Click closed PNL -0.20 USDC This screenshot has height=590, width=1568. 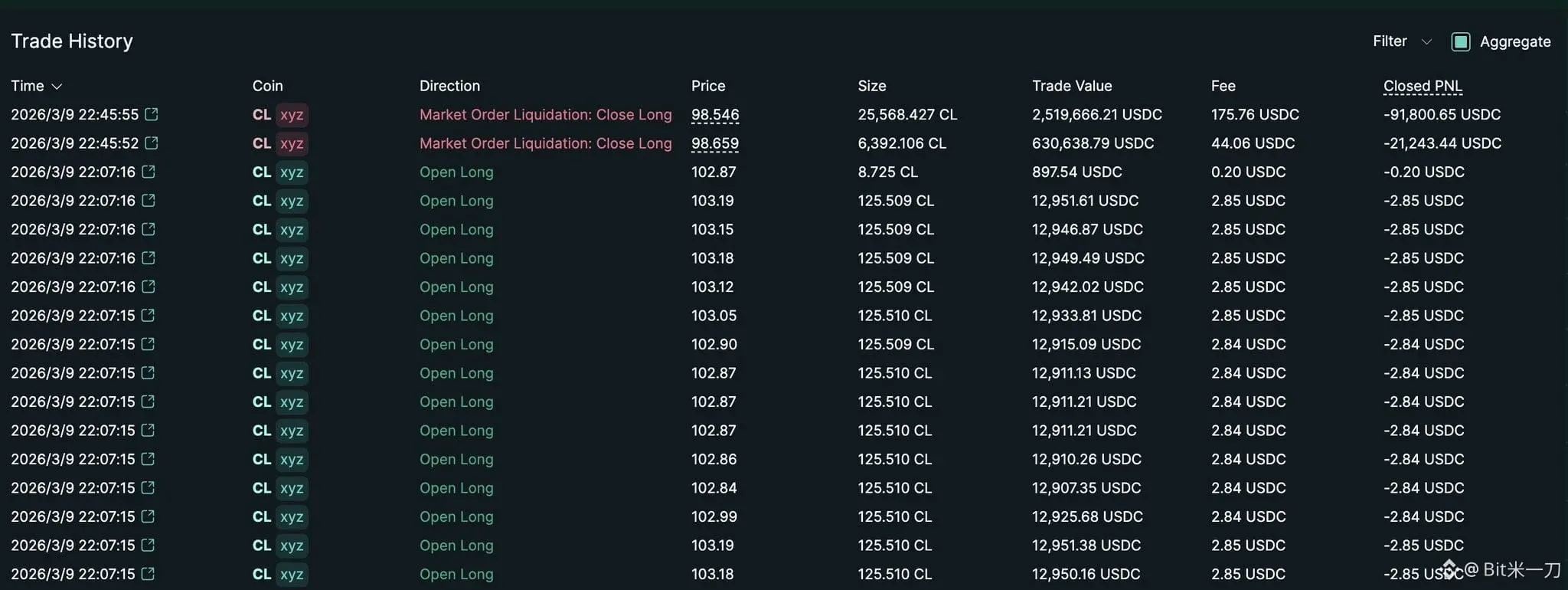tap(1424, 172)
